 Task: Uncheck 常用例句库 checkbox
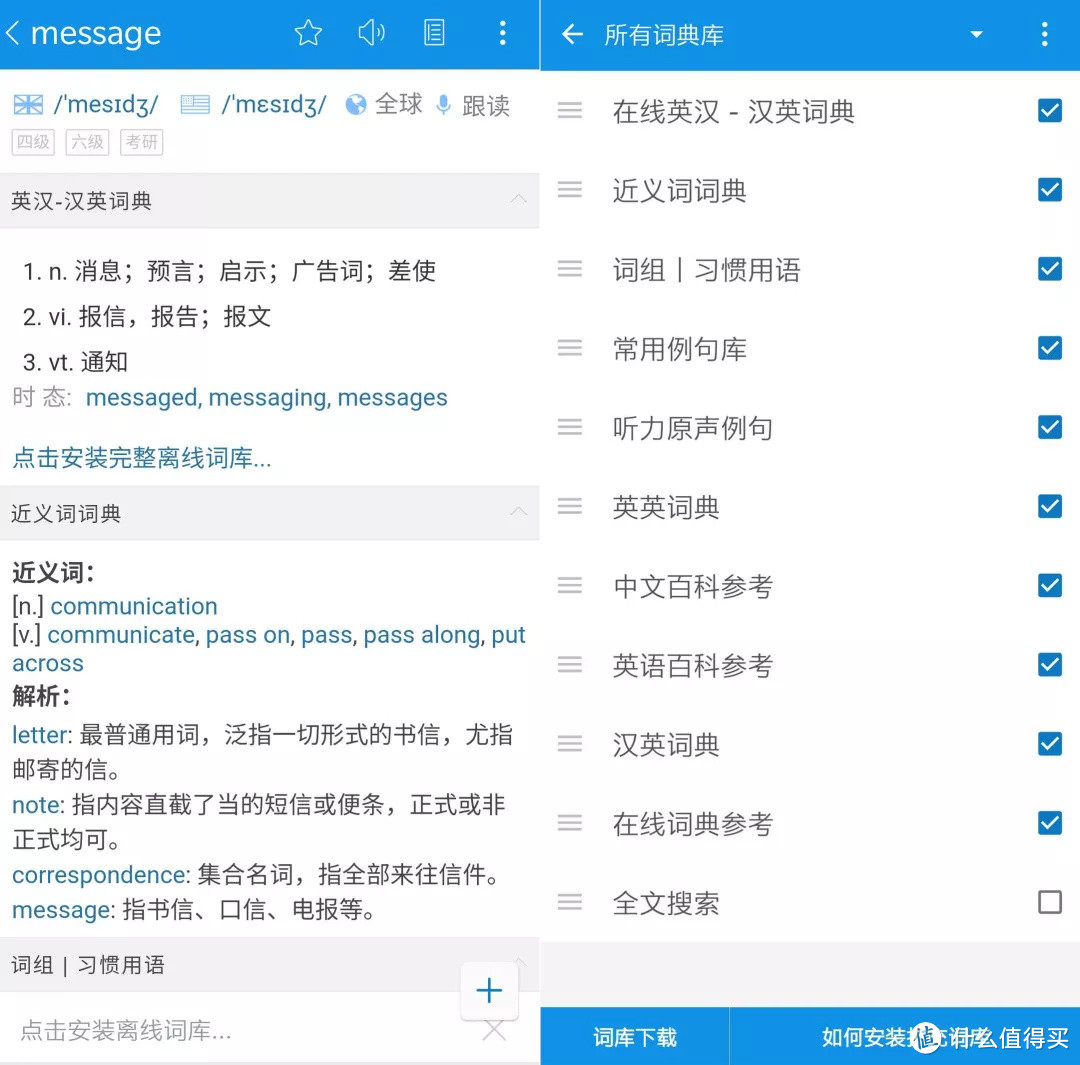click(1049, 348)
